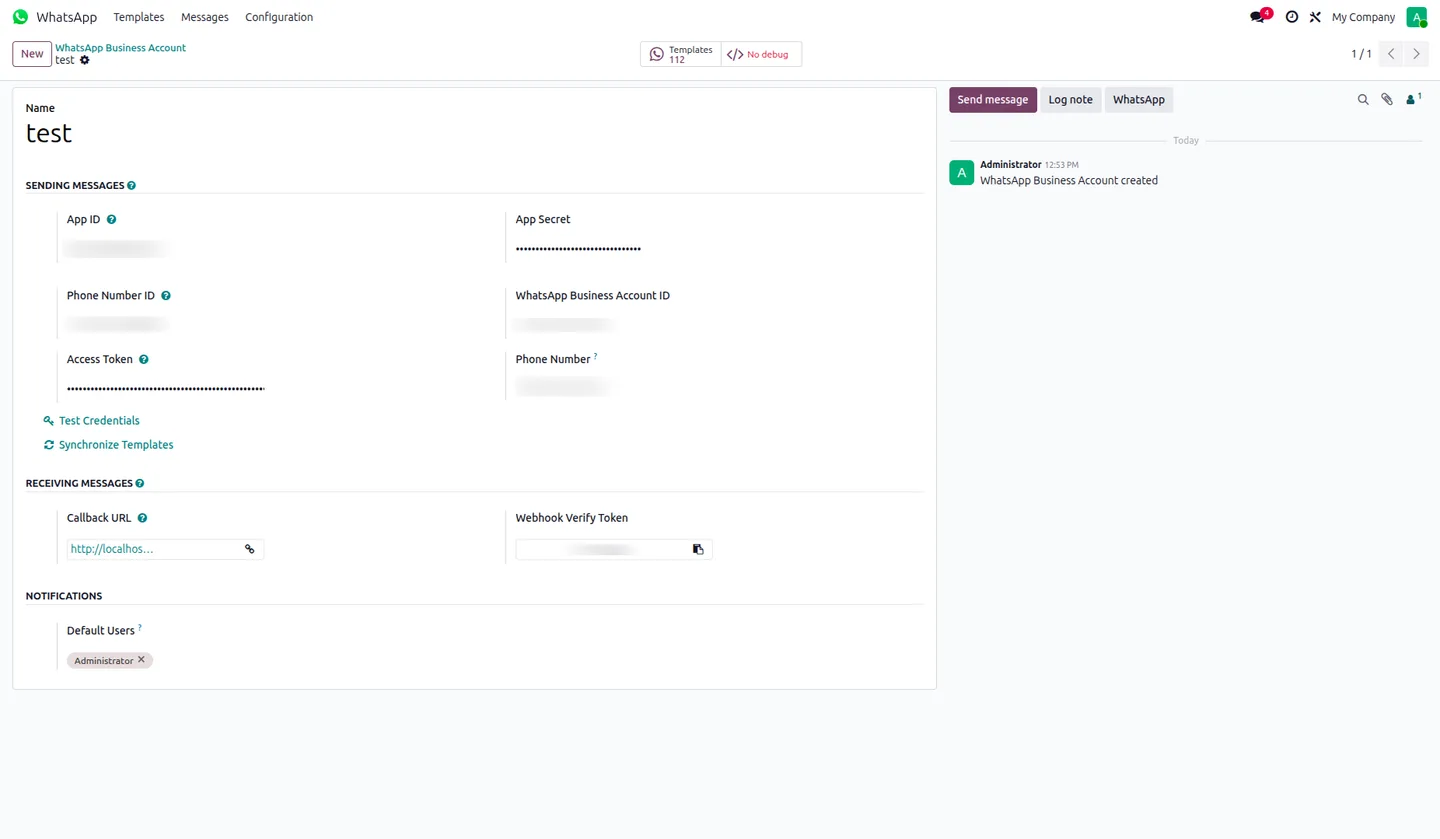Show followers icon in chatter
Screen dimensions: 1440x839
click(x=1413, y=99)
